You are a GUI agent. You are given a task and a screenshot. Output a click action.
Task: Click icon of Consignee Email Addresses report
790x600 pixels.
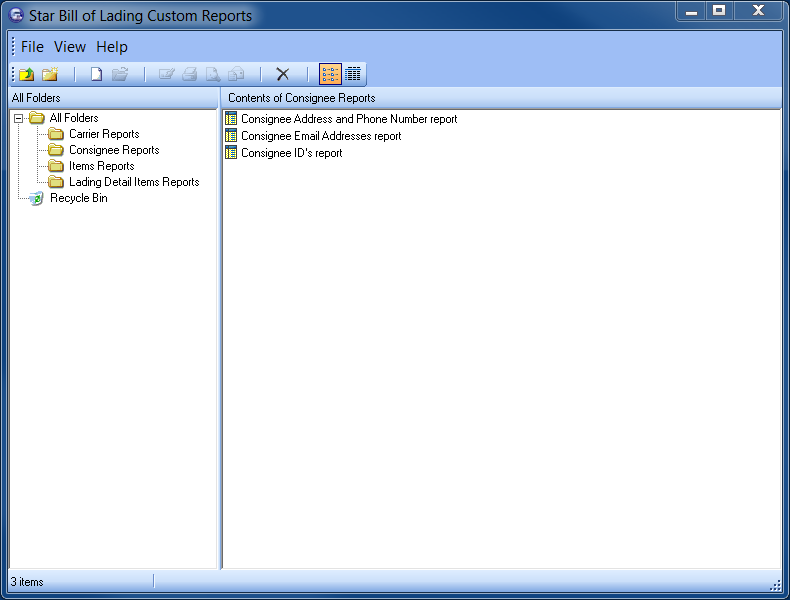(231, 136)
